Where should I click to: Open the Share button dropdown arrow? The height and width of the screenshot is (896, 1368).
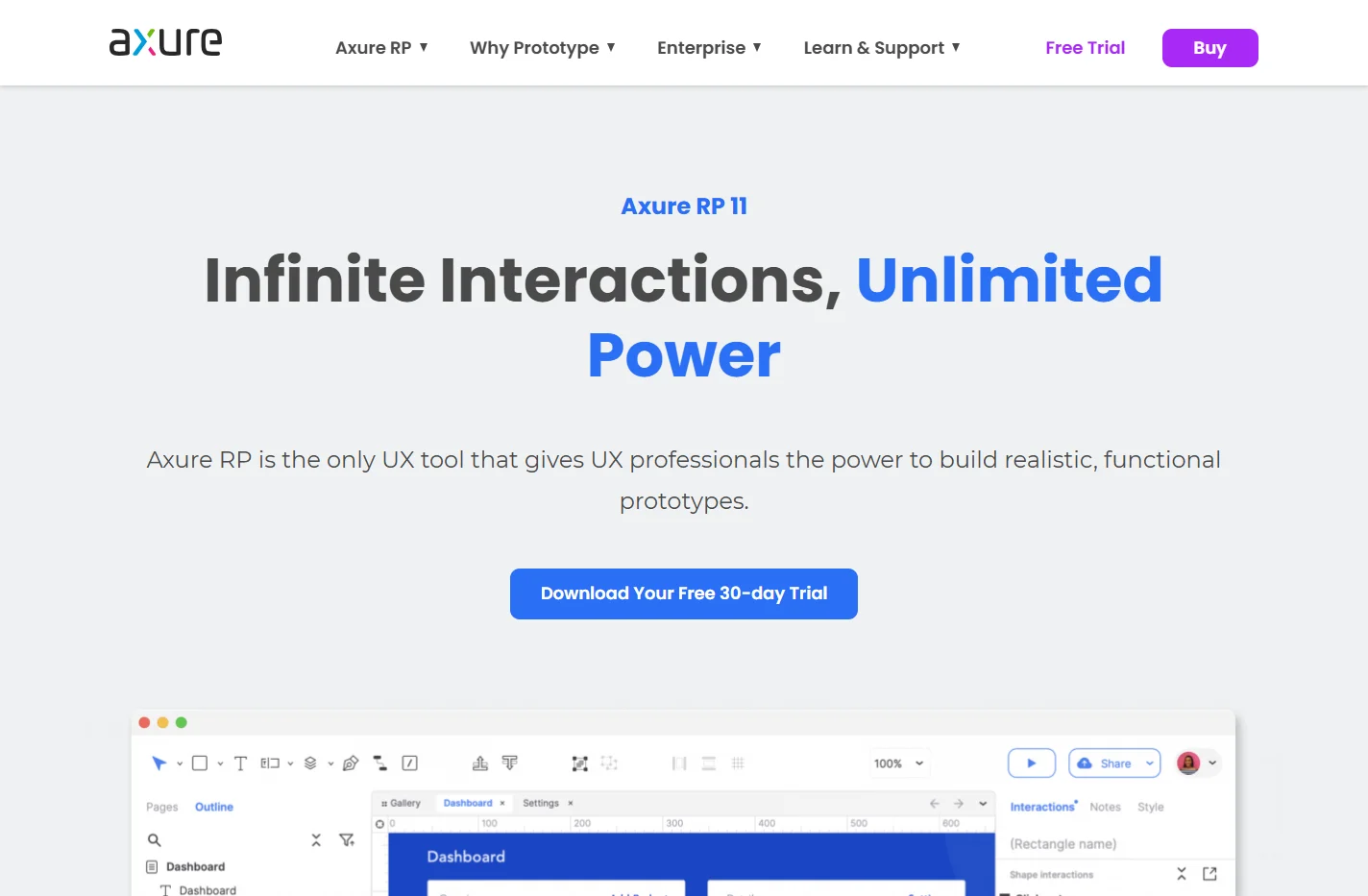[1150, 763]
